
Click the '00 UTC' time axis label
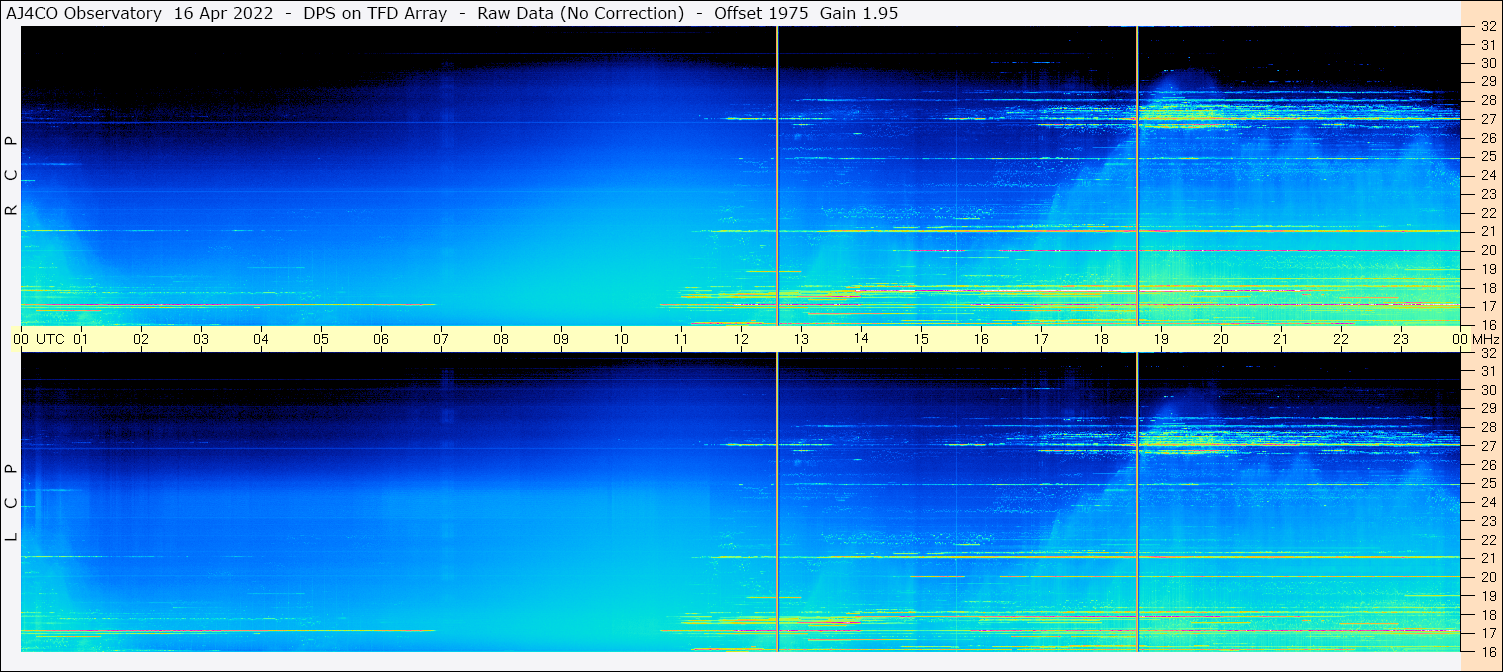[x=39, y=339]
